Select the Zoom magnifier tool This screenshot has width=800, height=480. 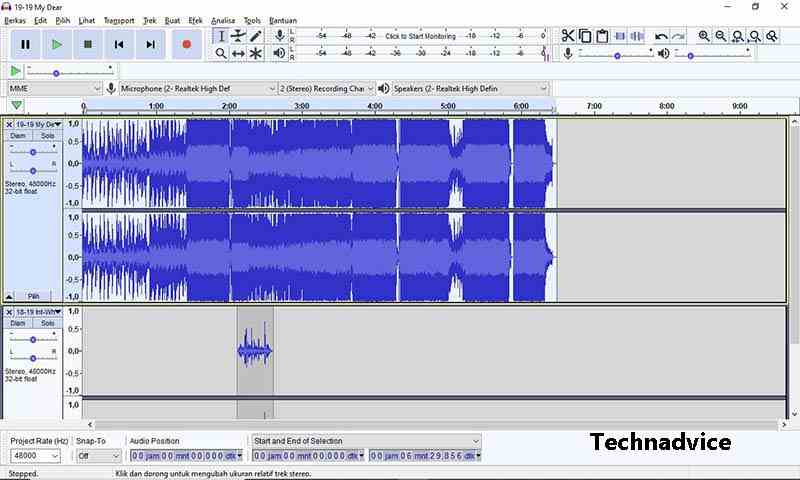(221, 53)
